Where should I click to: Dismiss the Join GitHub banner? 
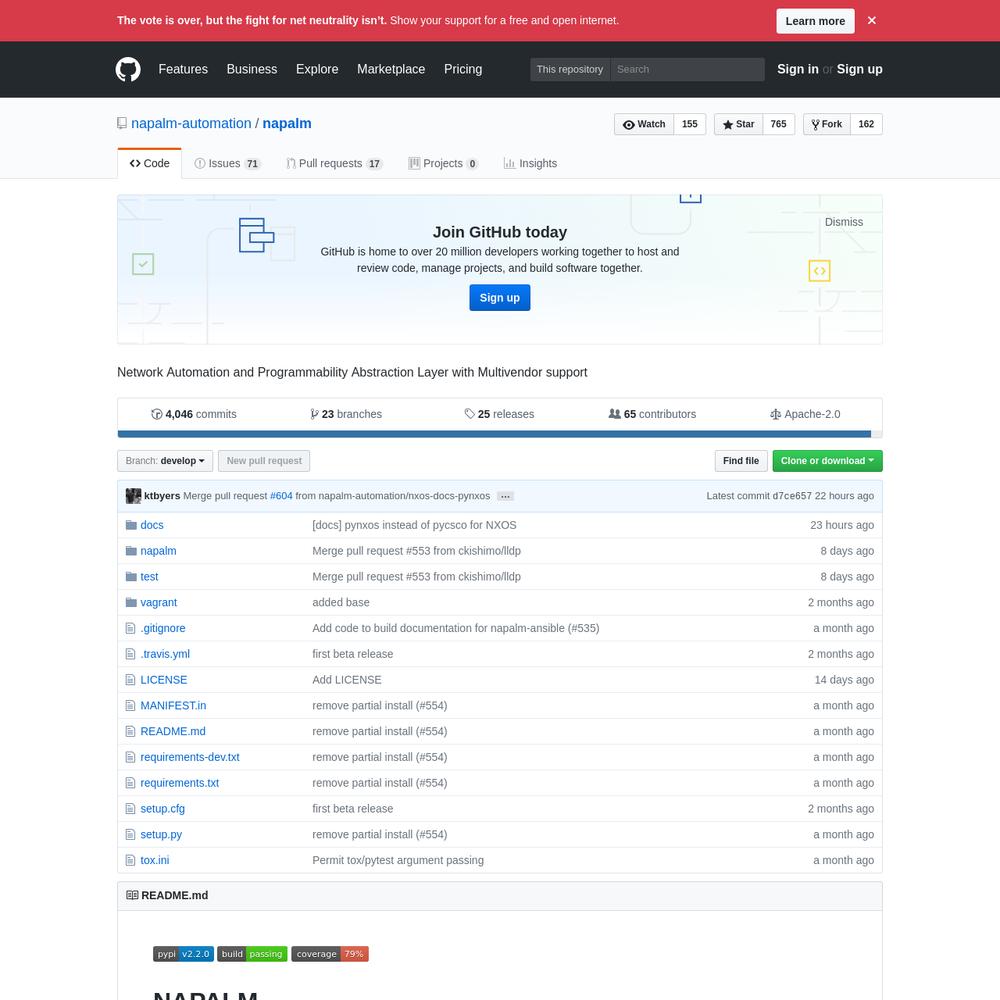pos(844,222)
